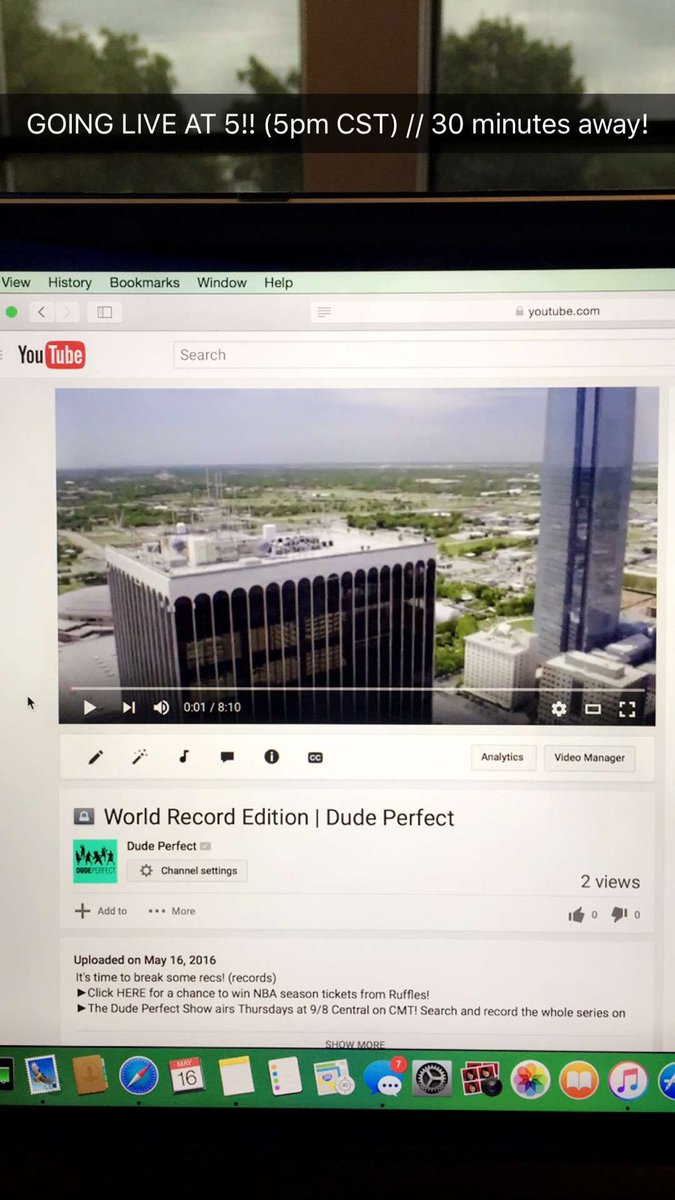Open the YouTube logo home link
The image size is (675, 1200).
[51, 354]
